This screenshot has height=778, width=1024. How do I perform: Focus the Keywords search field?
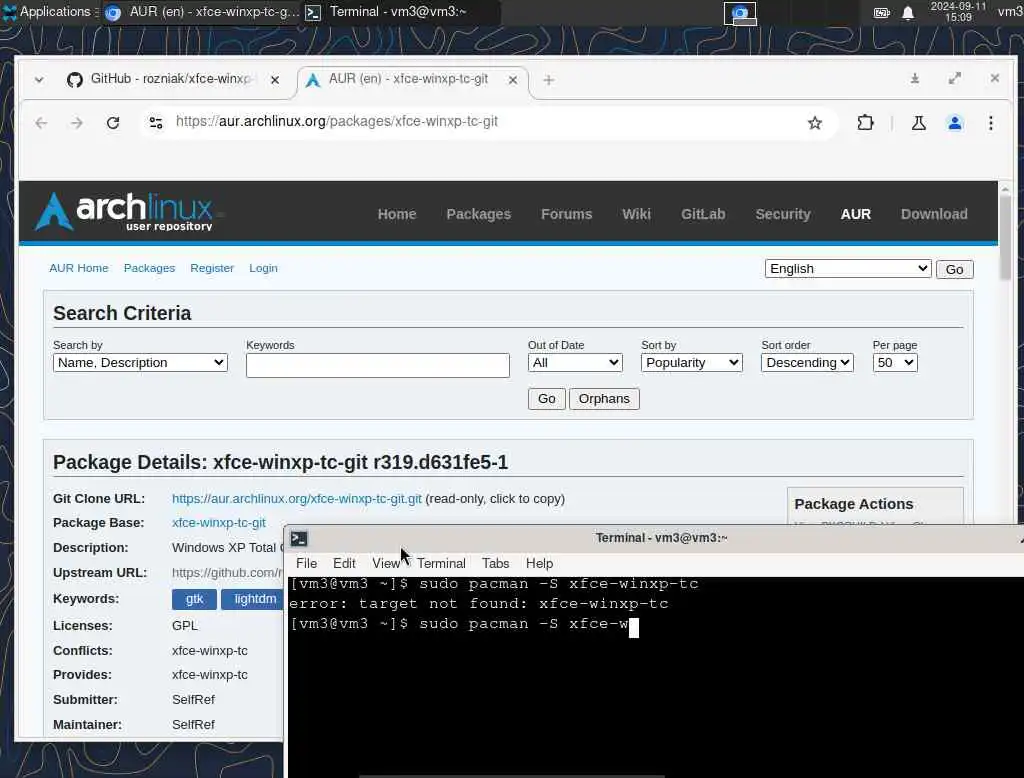pos(377,365)
